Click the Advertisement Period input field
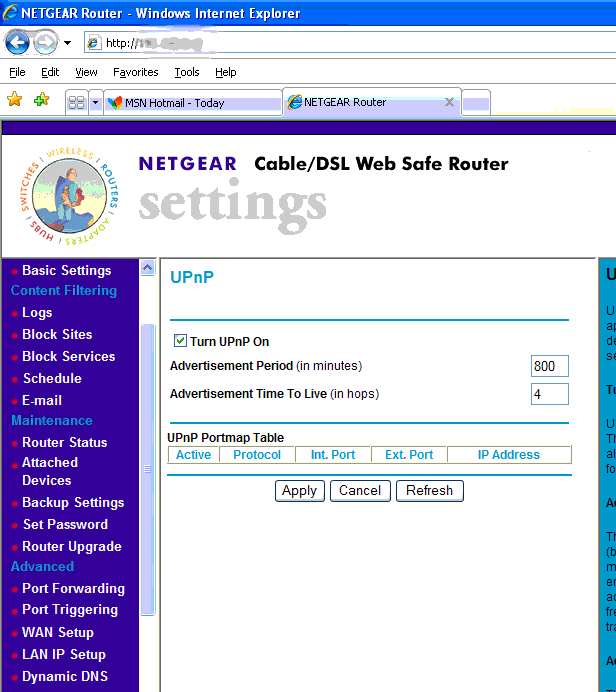 549,366
